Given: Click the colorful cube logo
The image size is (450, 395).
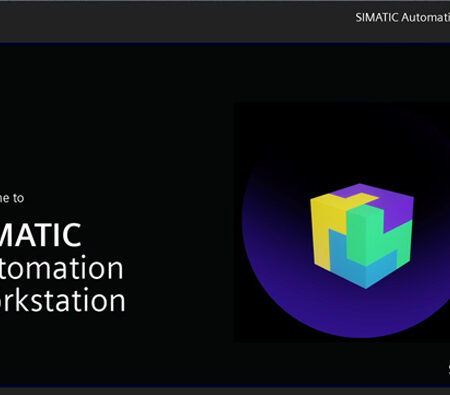Looking at the screenshot, I should coord(362,236).
